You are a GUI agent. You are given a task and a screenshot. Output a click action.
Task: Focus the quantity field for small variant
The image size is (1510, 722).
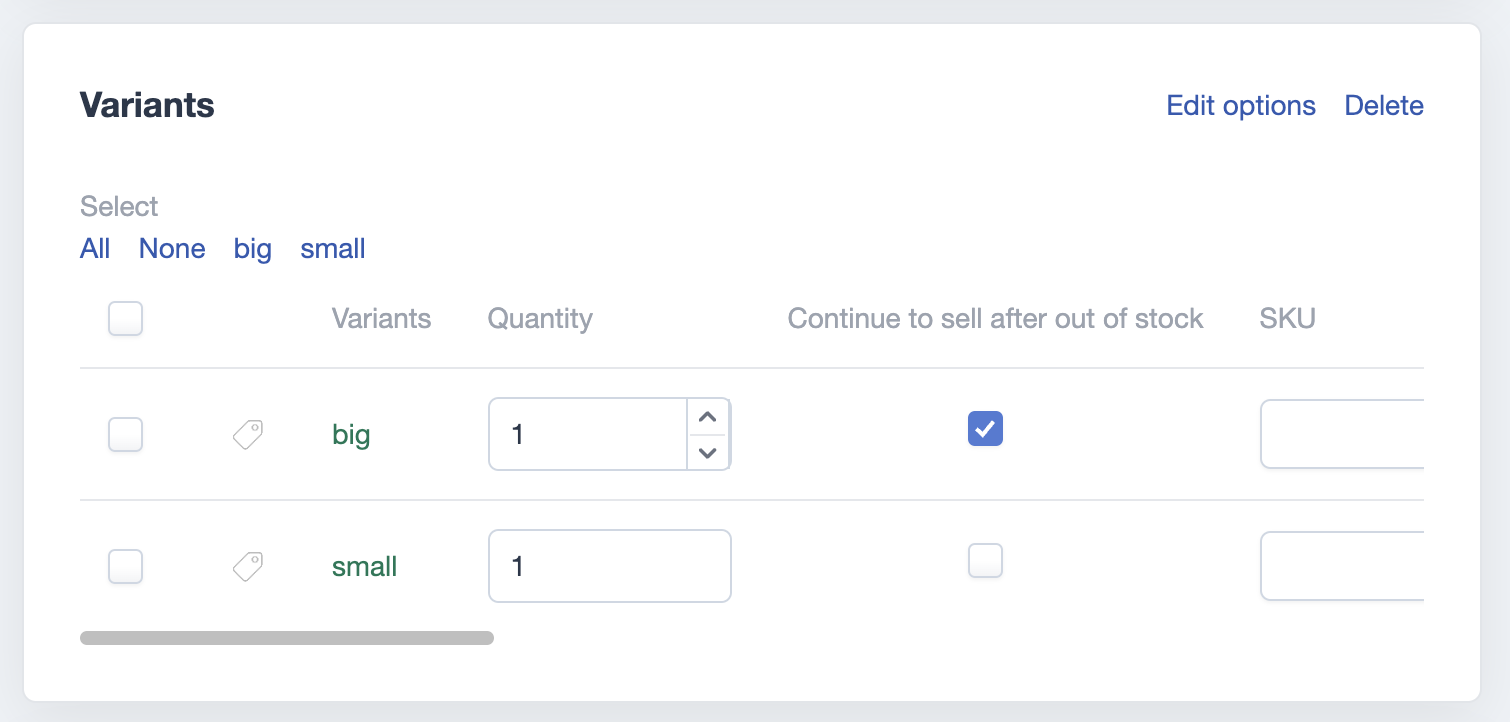pos(610,566)
